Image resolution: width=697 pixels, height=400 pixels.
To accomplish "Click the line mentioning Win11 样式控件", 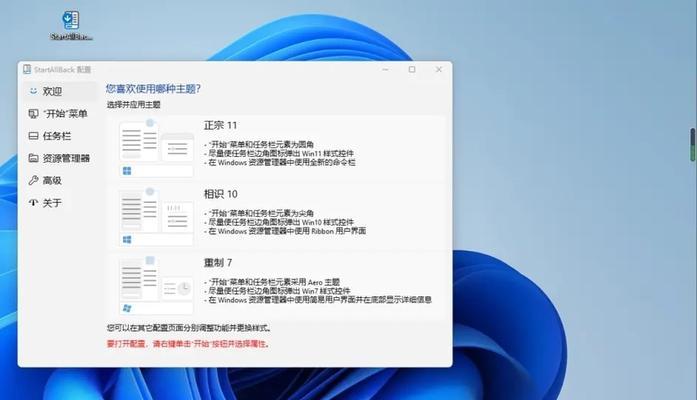I will (279, 153).
